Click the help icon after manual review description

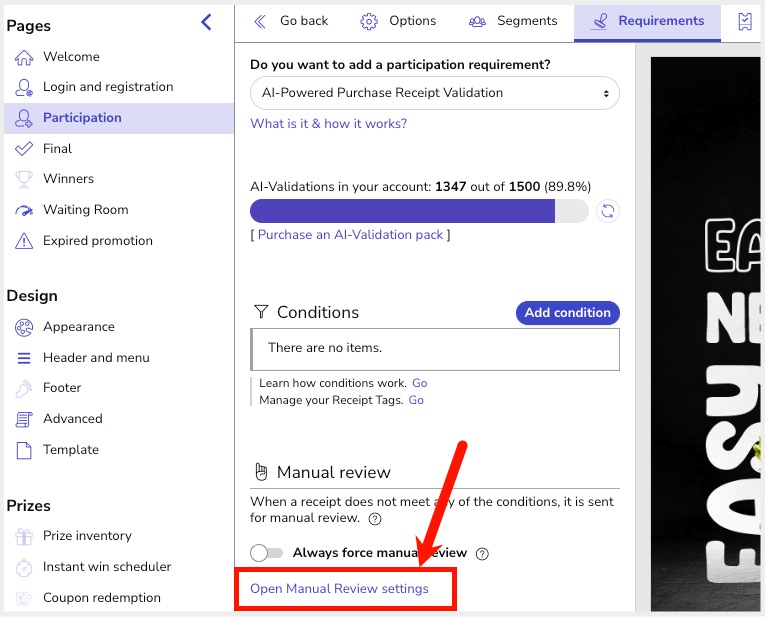[375, 519]
